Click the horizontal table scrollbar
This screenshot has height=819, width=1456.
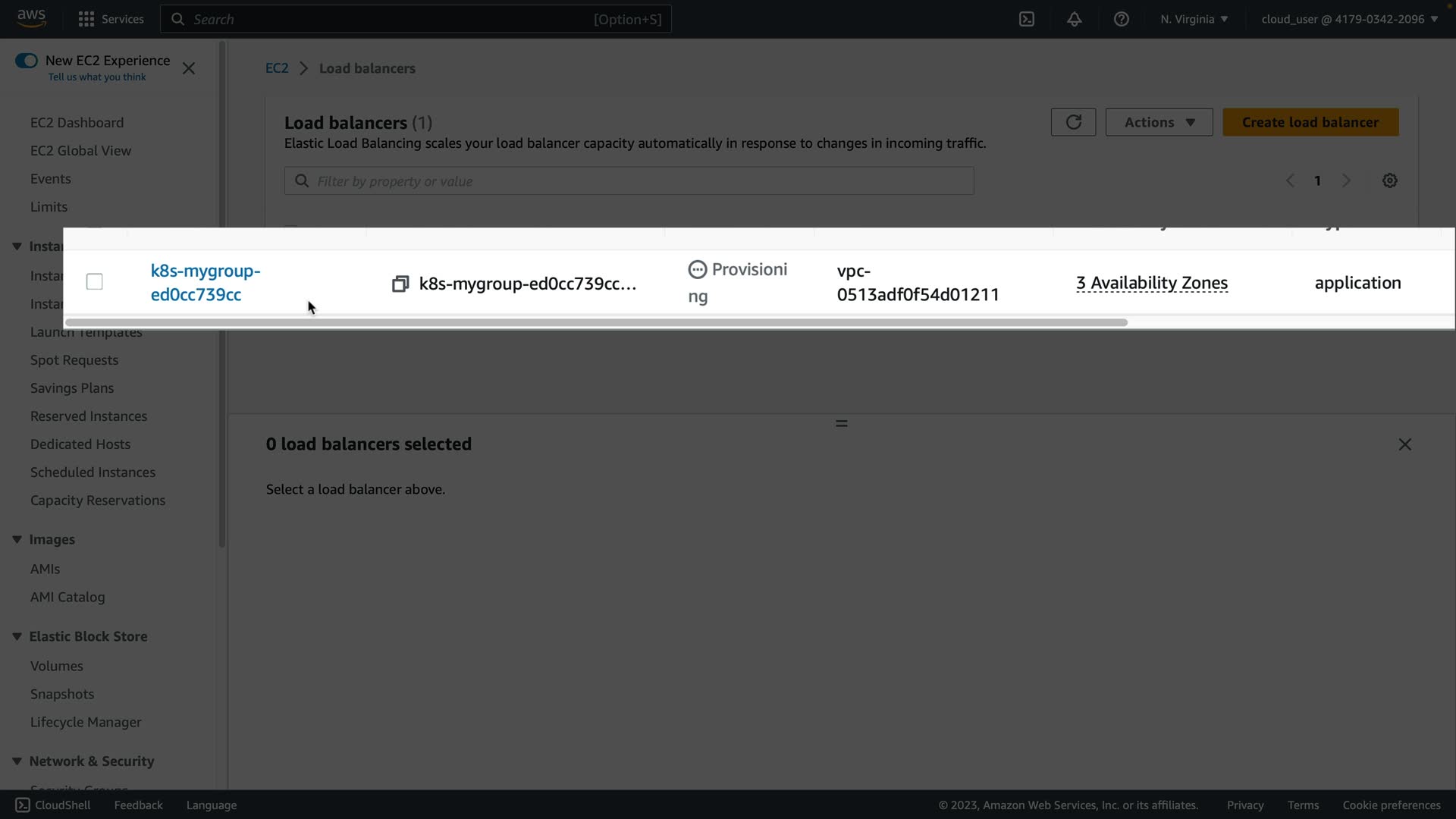pos(596,322)
